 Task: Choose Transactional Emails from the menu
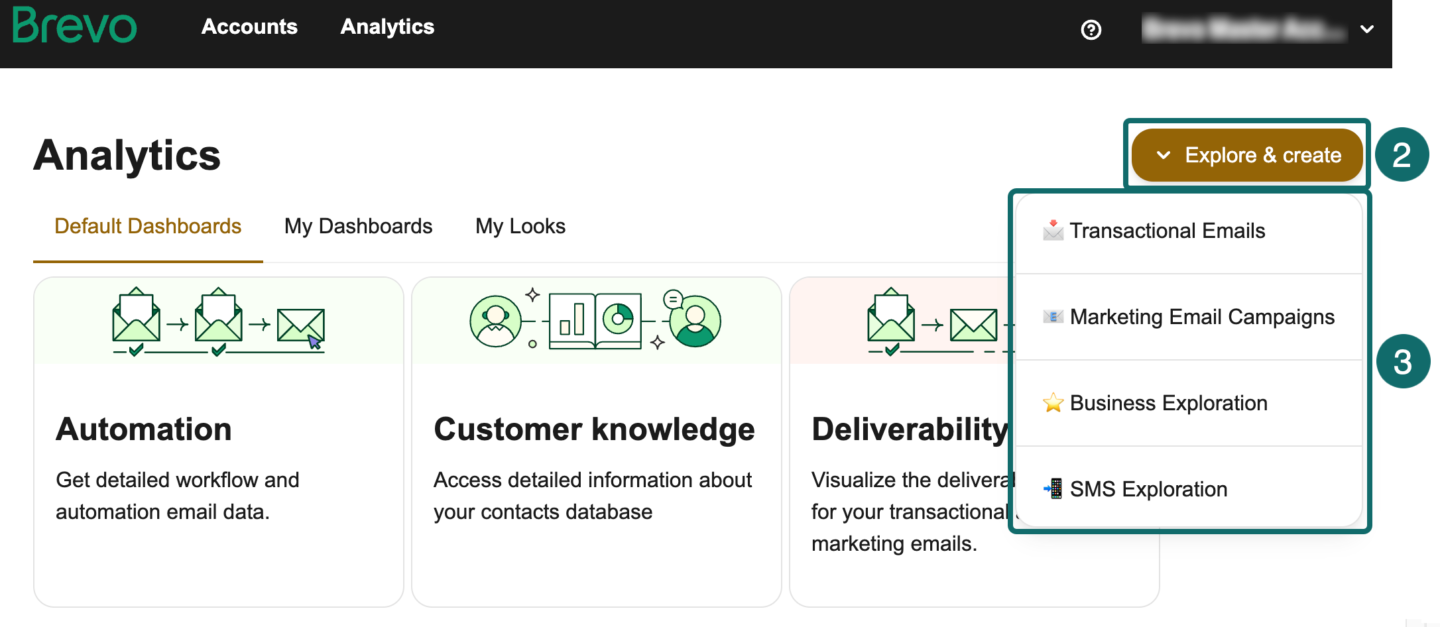point(1167,231)
